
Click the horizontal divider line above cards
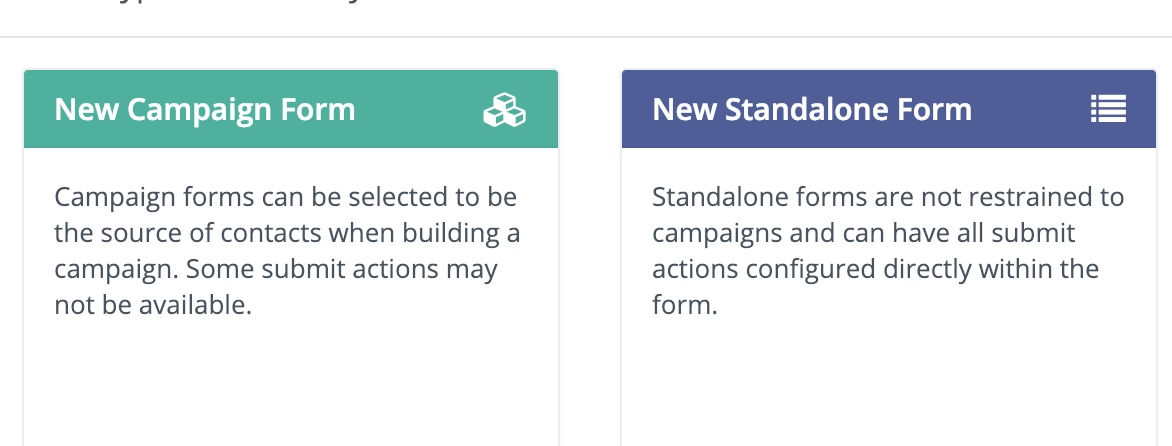(x=586, y=37)
